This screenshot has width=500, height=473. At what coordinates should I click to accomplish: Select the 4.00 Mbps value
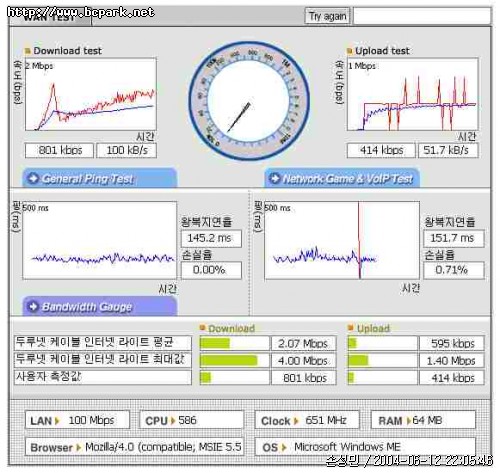pos(304,360)
